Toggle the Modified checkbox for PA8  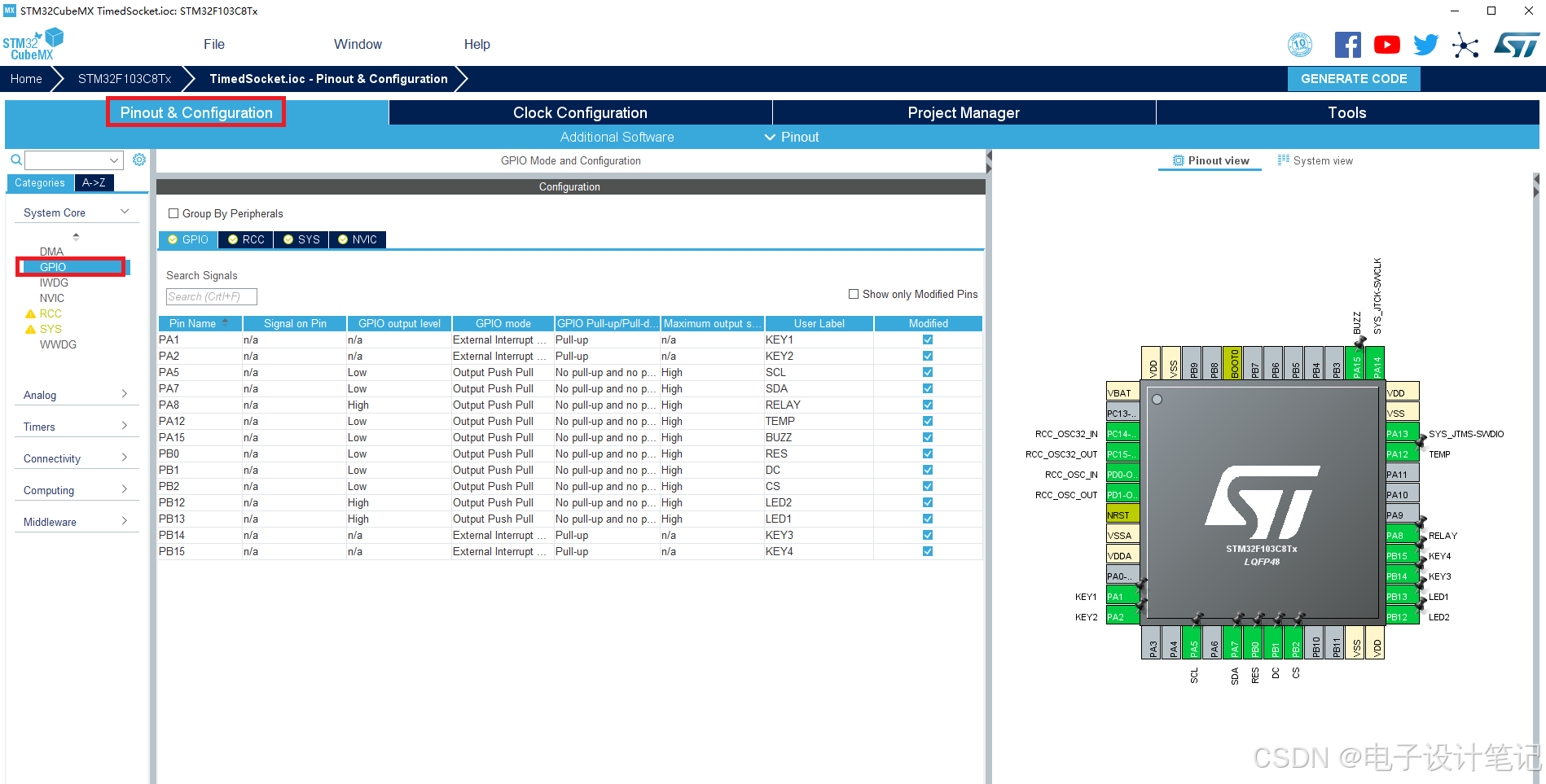point(928,405)
